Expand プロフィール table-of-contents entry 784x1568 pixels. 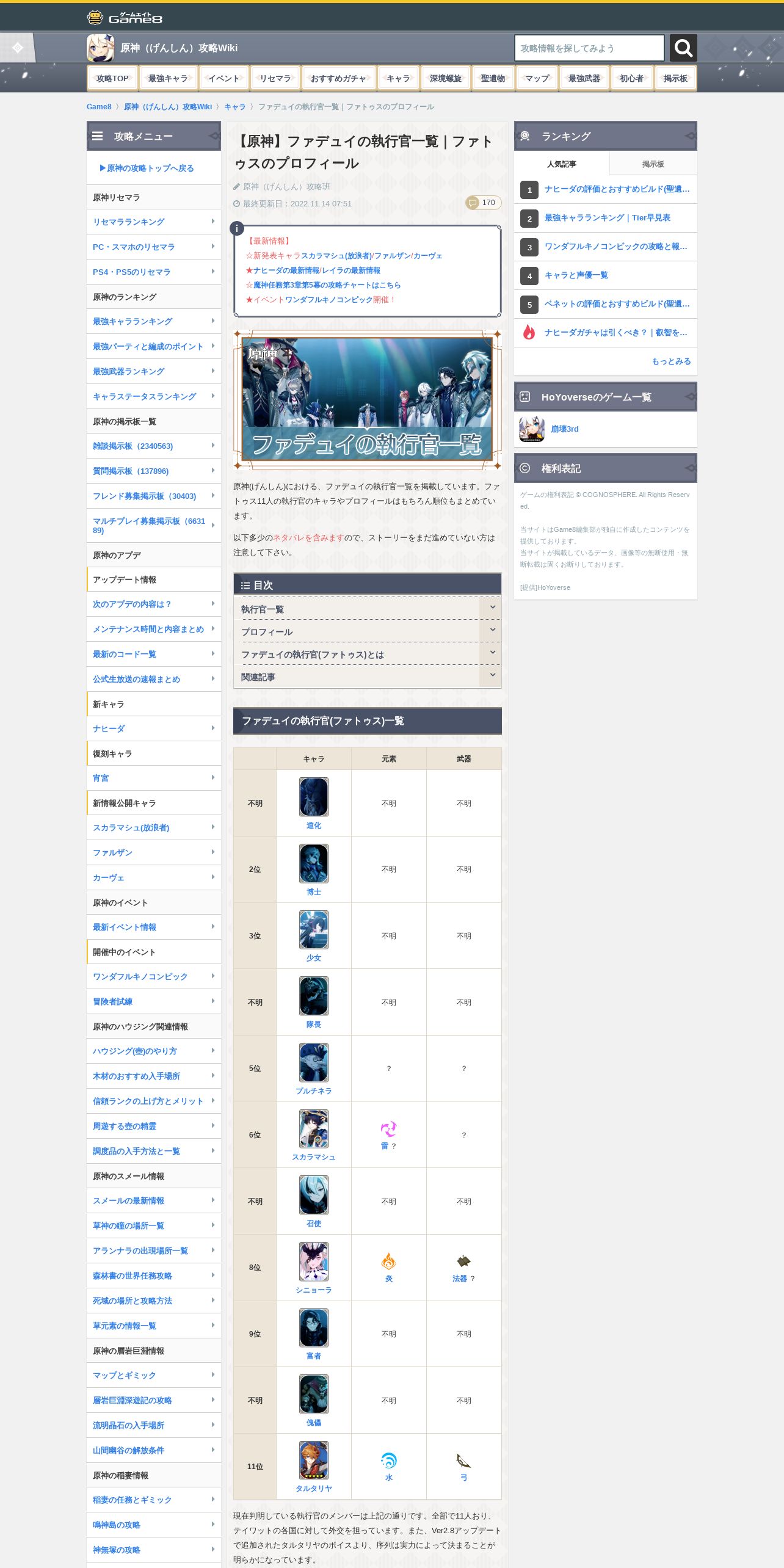pos(368,631)
